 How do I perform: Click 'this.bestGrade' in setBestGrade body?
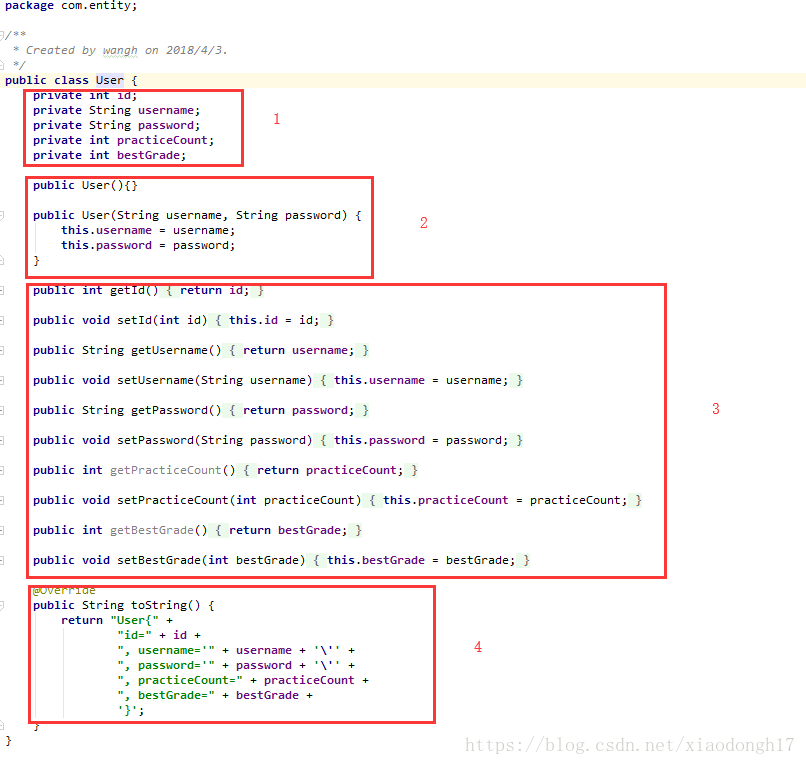376,560
